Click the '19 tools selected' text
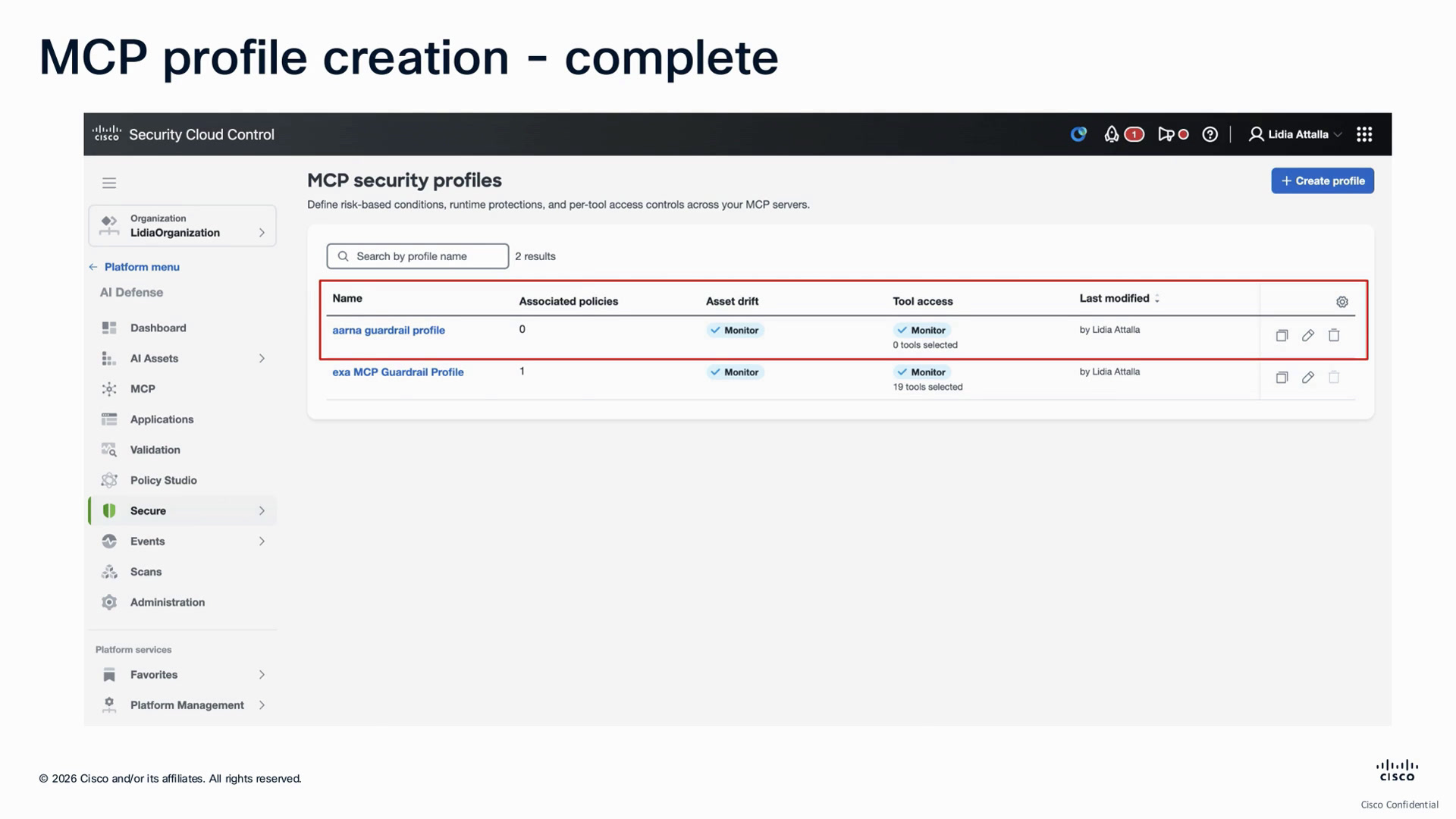1456x819 pixels. [x=927, y=387]
